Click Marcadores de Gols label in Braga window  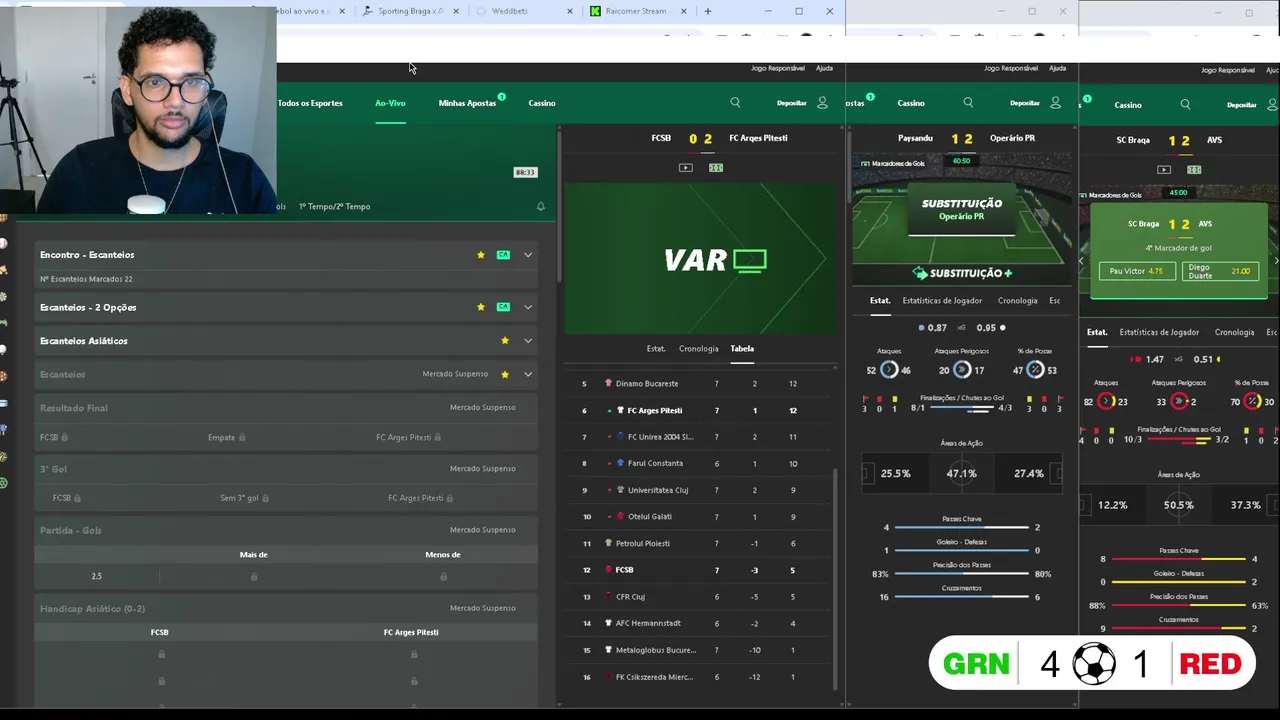coord(1115,195)
